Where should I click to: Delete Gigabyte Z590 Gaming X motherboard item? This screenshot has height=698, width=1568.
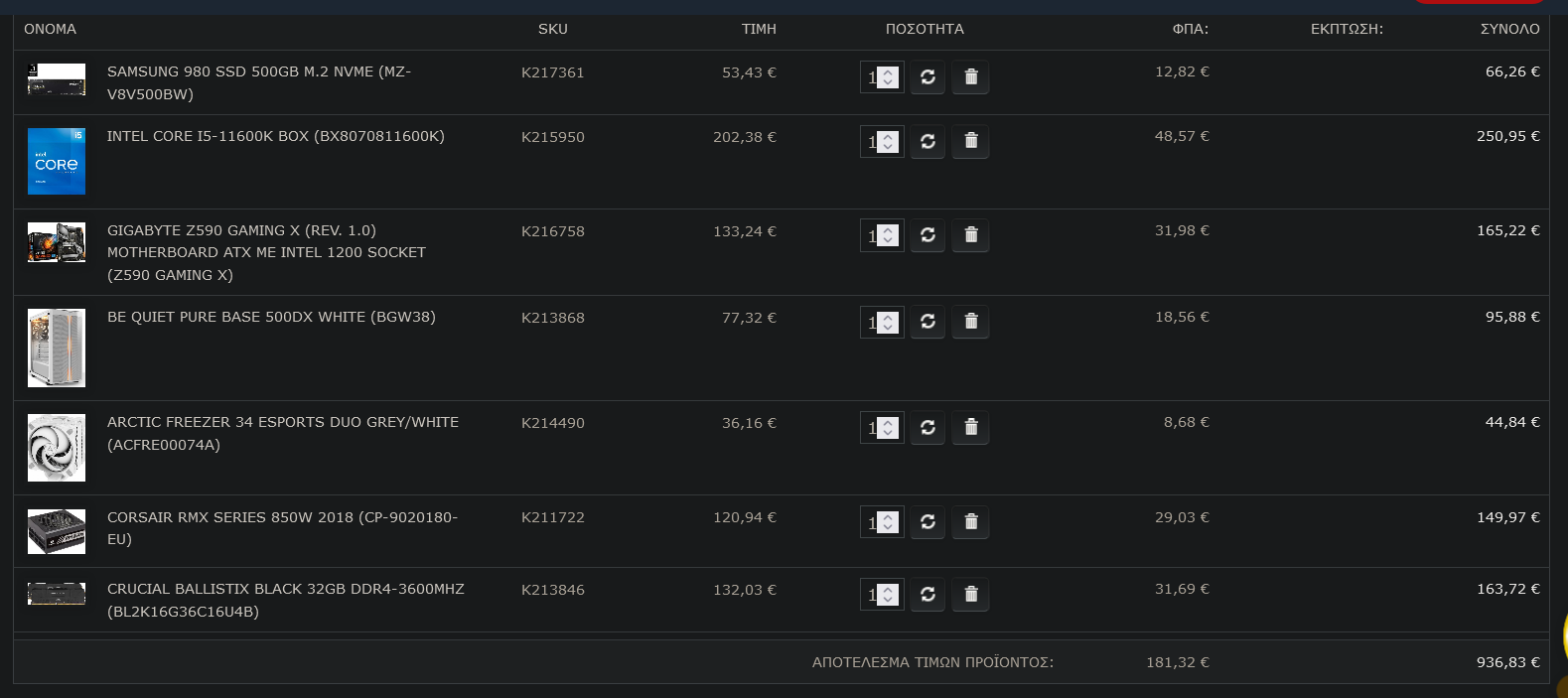971,235
